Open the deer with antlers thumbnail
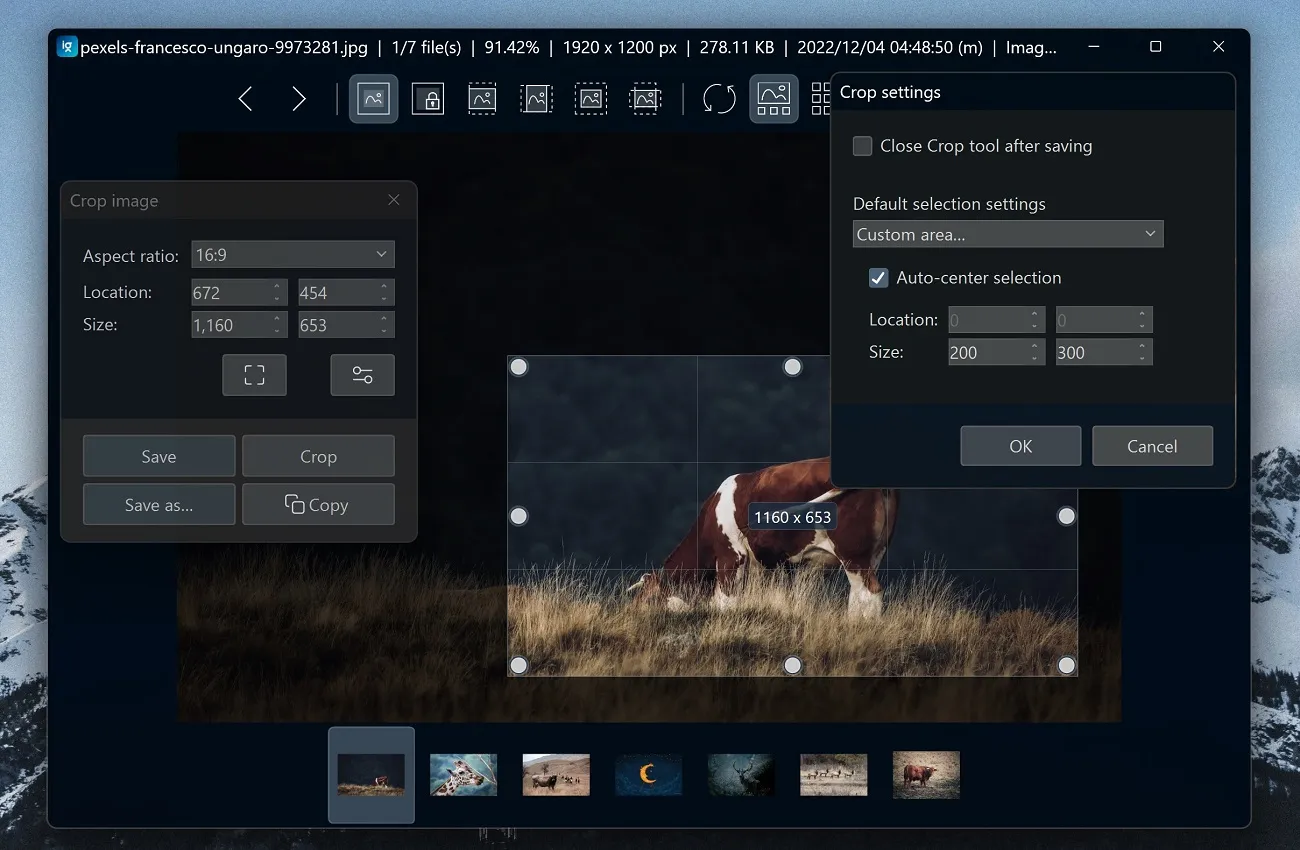 tap(741, 775)
